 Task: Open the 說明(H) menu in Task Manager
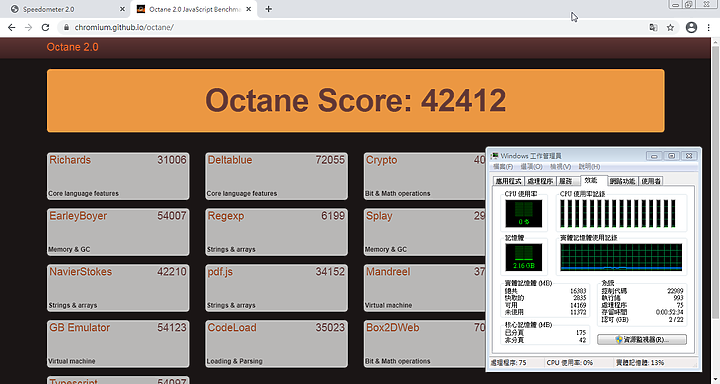pyautogui.click(x=589, y=167)
